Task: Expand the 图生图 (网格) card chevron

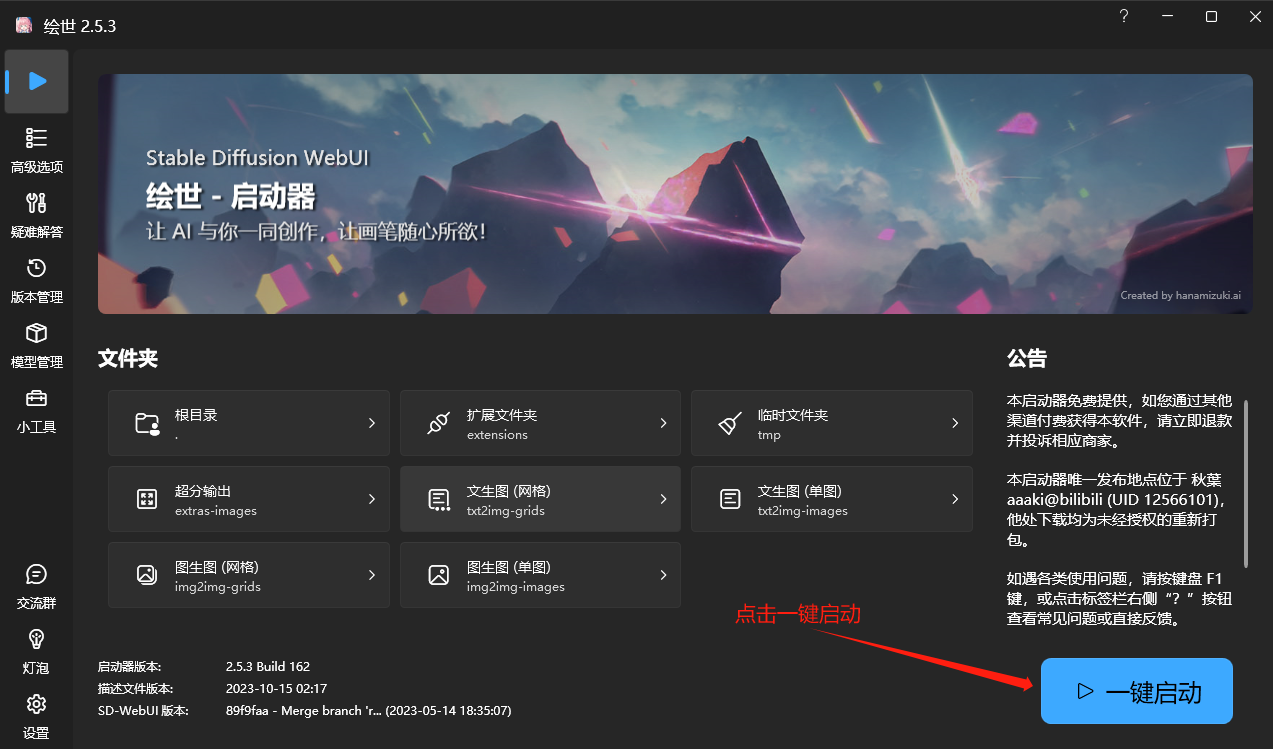Action: point(372,575)
